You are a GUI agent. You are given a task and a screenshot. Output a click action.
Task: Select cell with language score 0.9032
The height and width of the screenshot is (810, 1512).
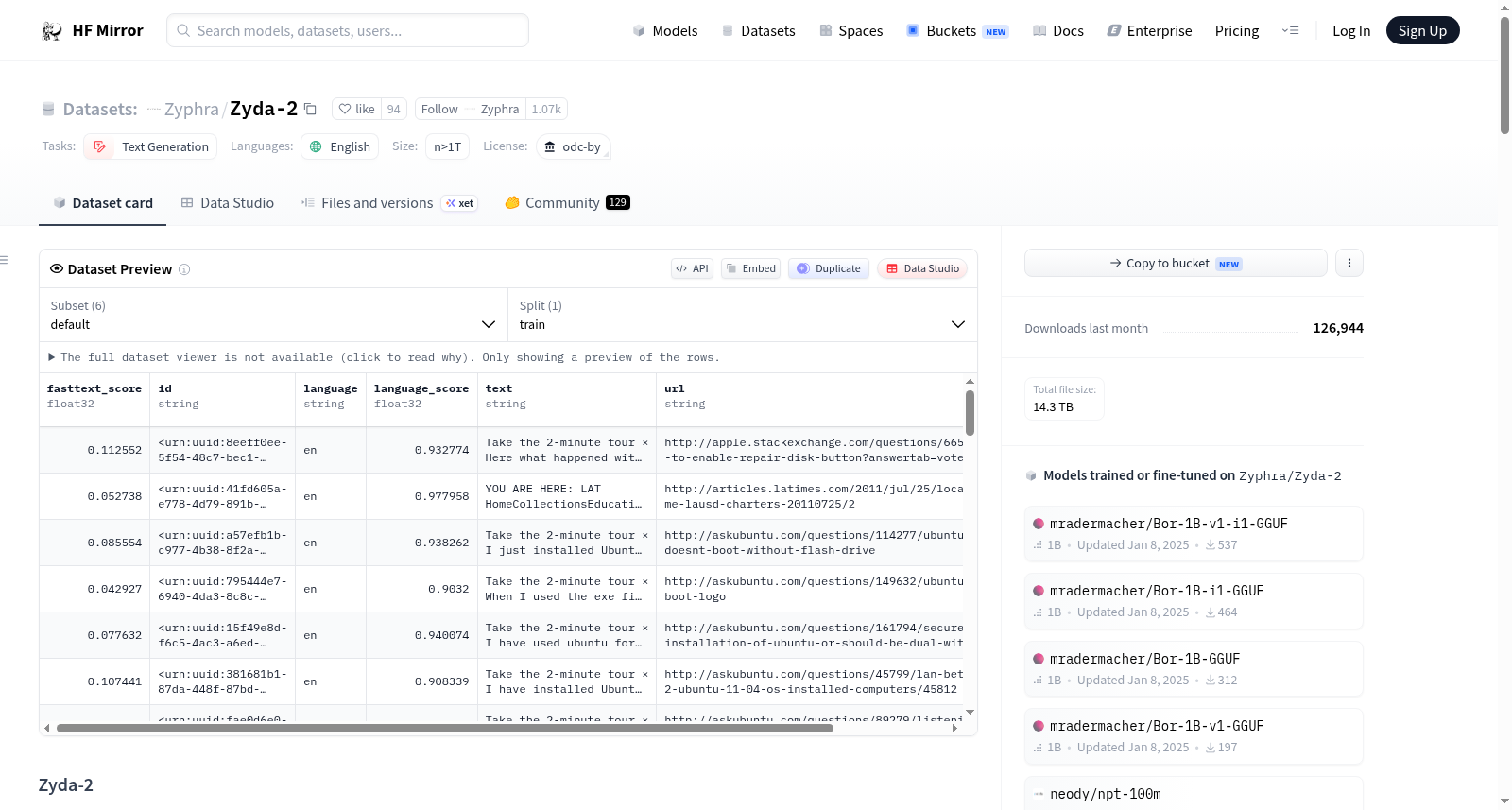pos(421,589)
